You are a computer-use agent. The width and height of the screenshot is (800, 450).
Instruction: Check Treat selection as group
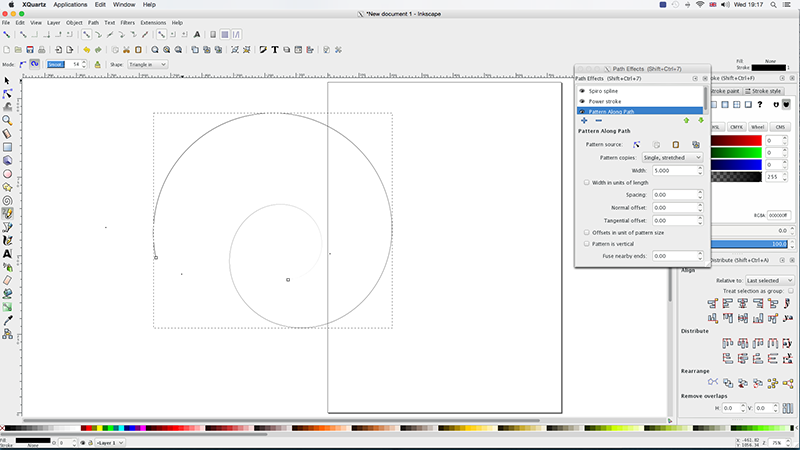(x=791, y=291)
